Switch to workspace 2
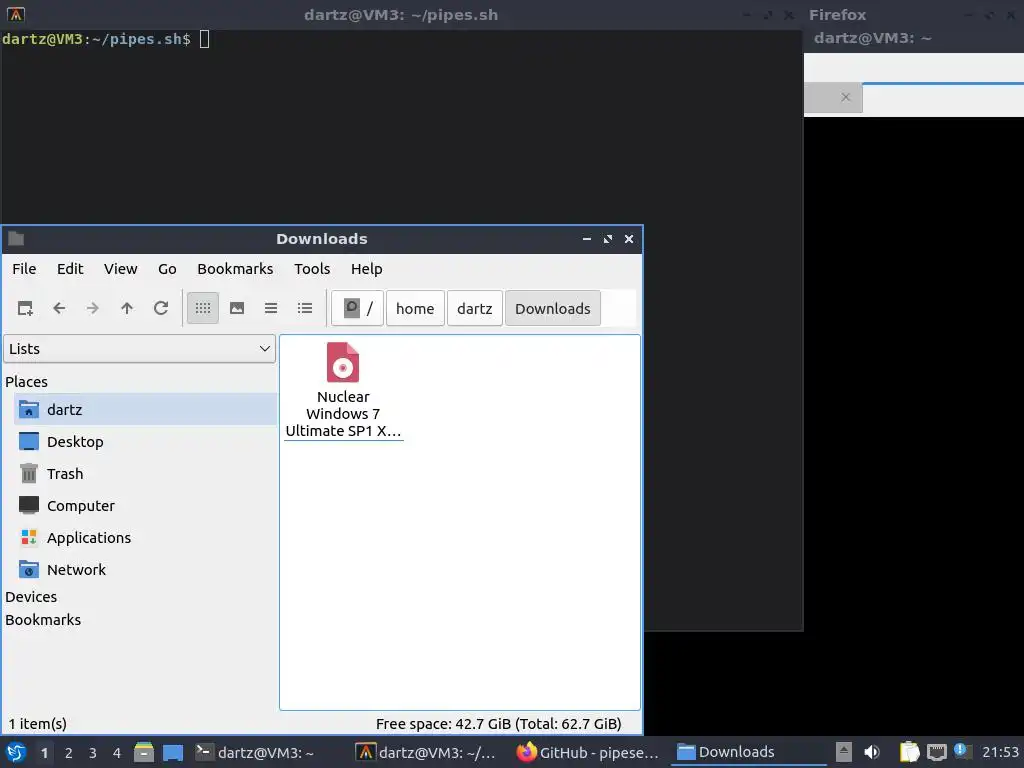 [69, 753]
